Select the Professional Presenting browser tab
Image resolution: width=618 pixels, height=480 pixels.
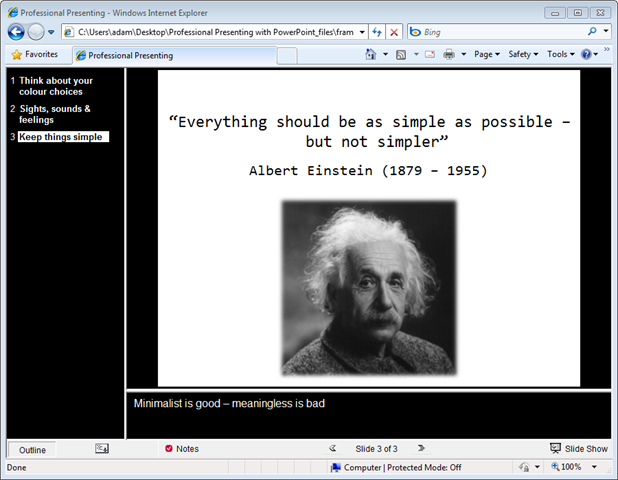[130, 55]
